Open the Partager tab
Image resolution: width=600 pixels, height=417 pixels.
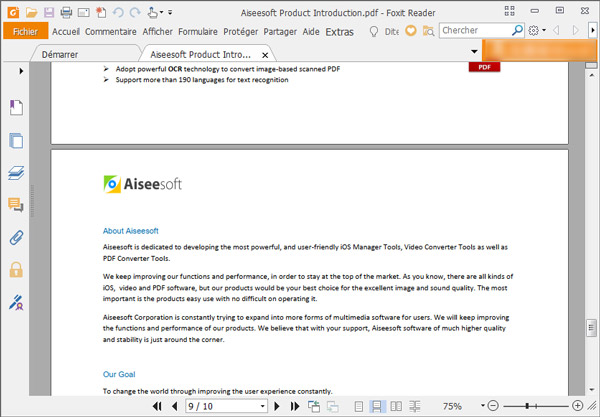(280, 32)
